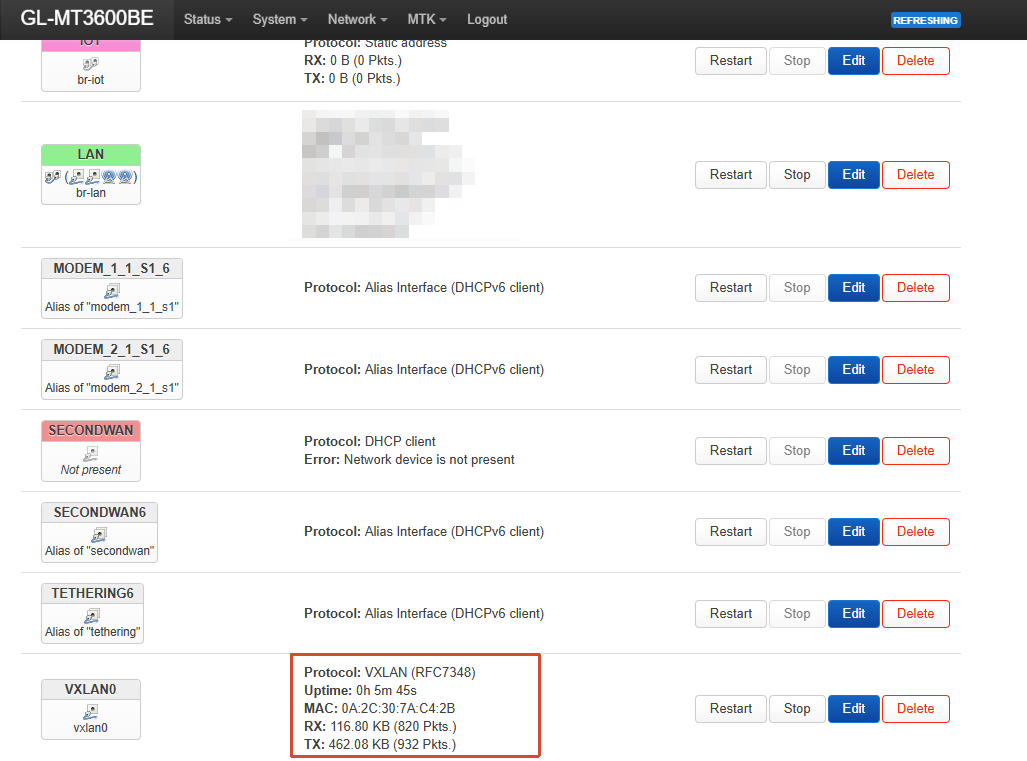
Task: Click the LAN bridge icon before the parenthesis
Action: [x=52, y=177]
